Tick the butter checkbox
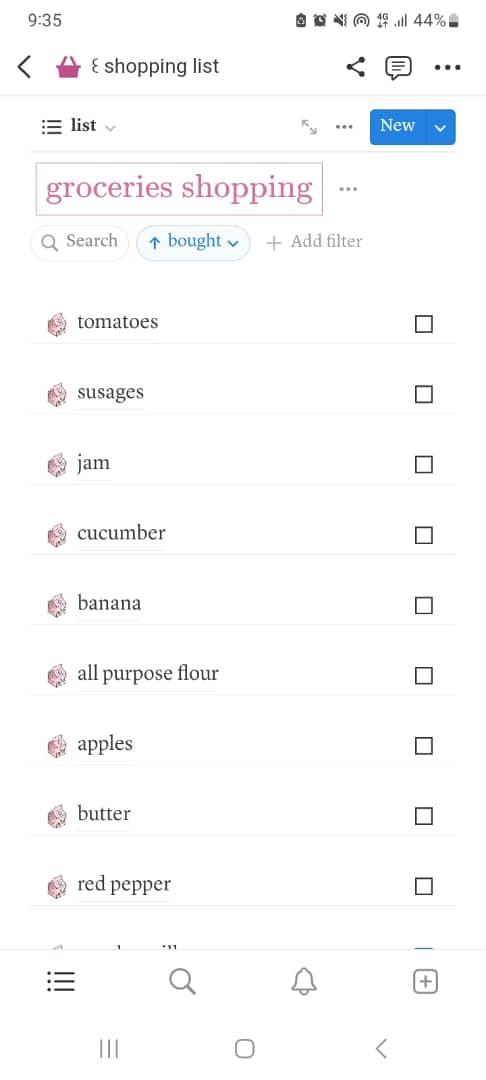The image size is (486, 1080). pos(424,816)
